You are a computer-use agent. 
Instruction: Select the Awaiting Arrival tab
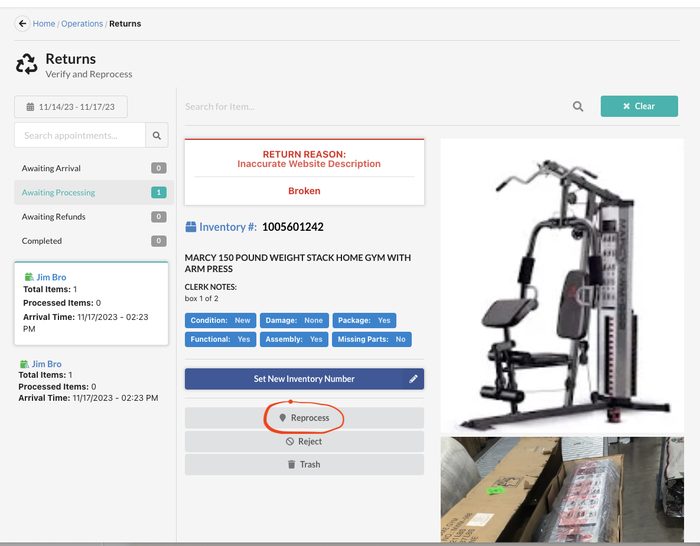(94, 168)
